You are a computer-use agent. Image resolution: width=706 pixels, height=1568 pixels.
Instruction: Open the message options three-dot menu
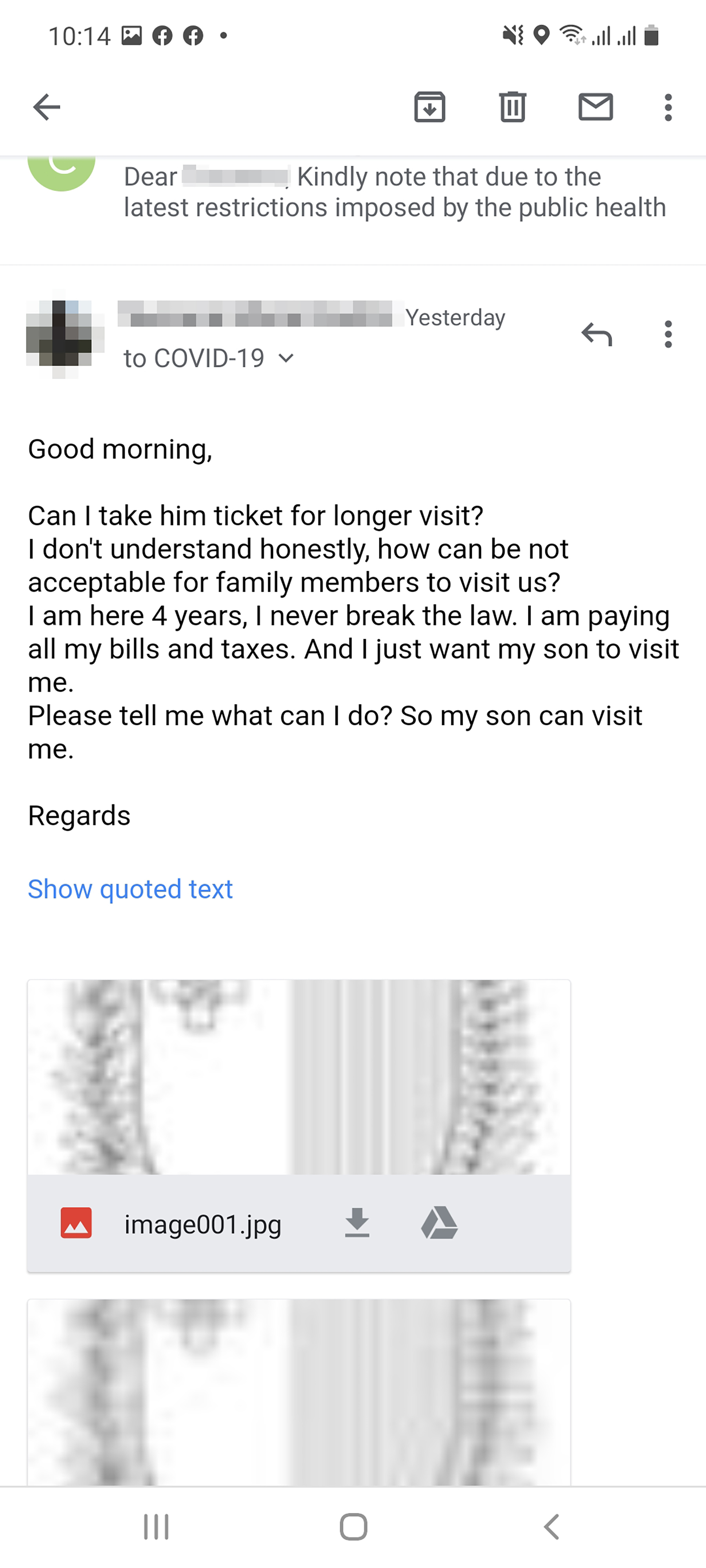coord(668,334)
